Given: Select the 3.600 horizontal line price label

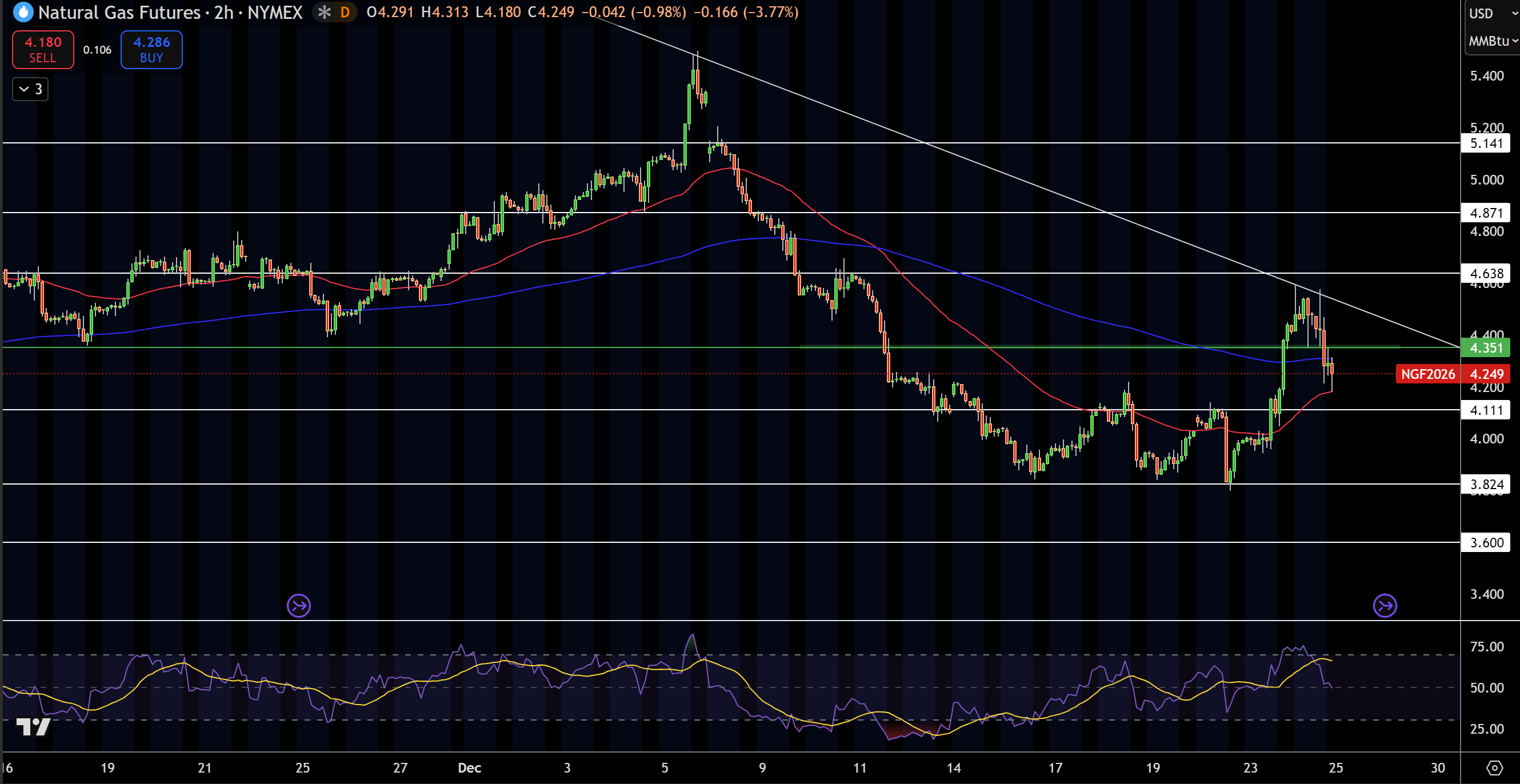Looking at the screenshot, I should click(1486, 542).
